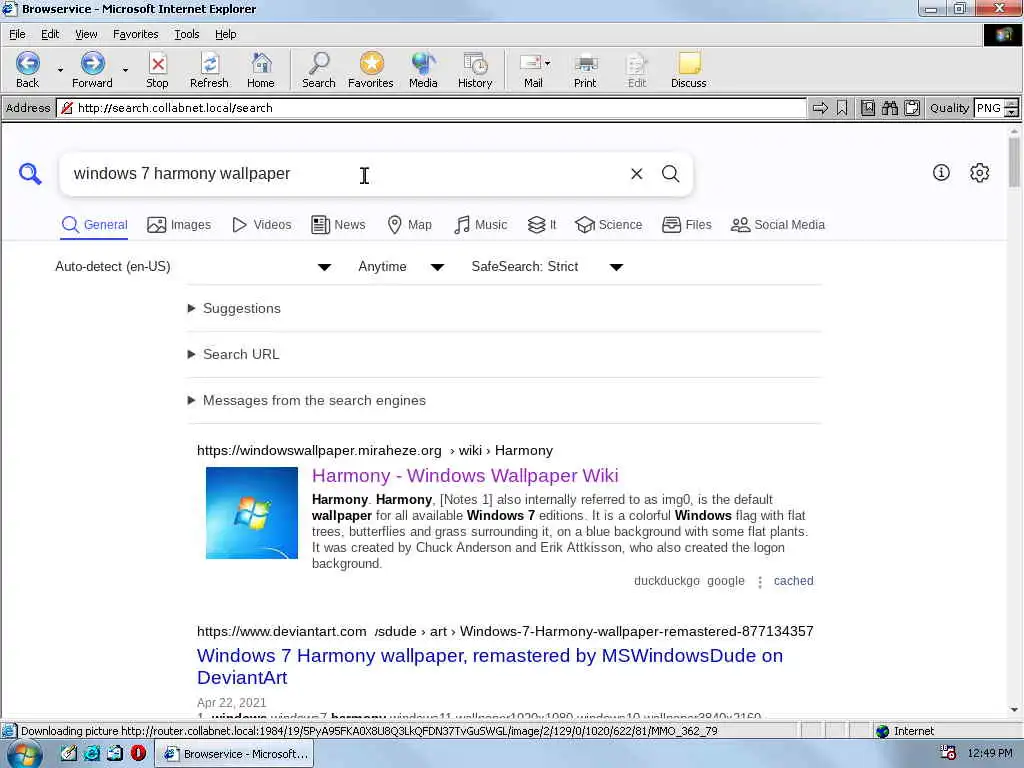Open the cached version link
The image size is (1024, 768).
click(x=793, y=581)
